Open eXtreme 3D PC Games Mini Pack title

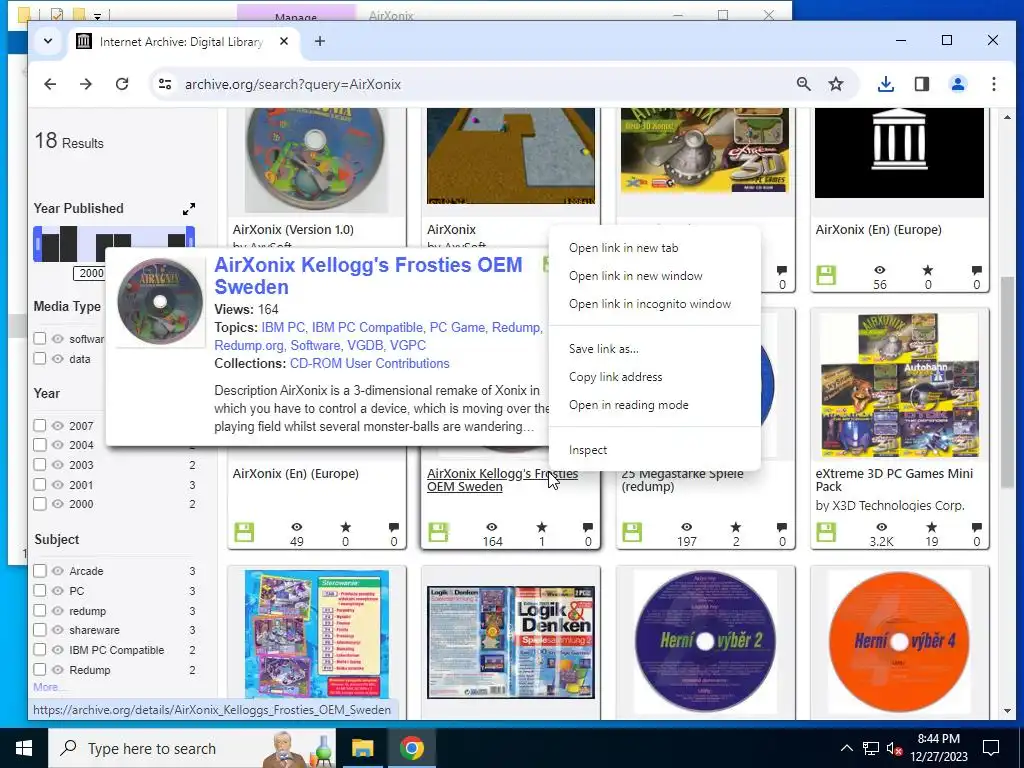(894, 480)
